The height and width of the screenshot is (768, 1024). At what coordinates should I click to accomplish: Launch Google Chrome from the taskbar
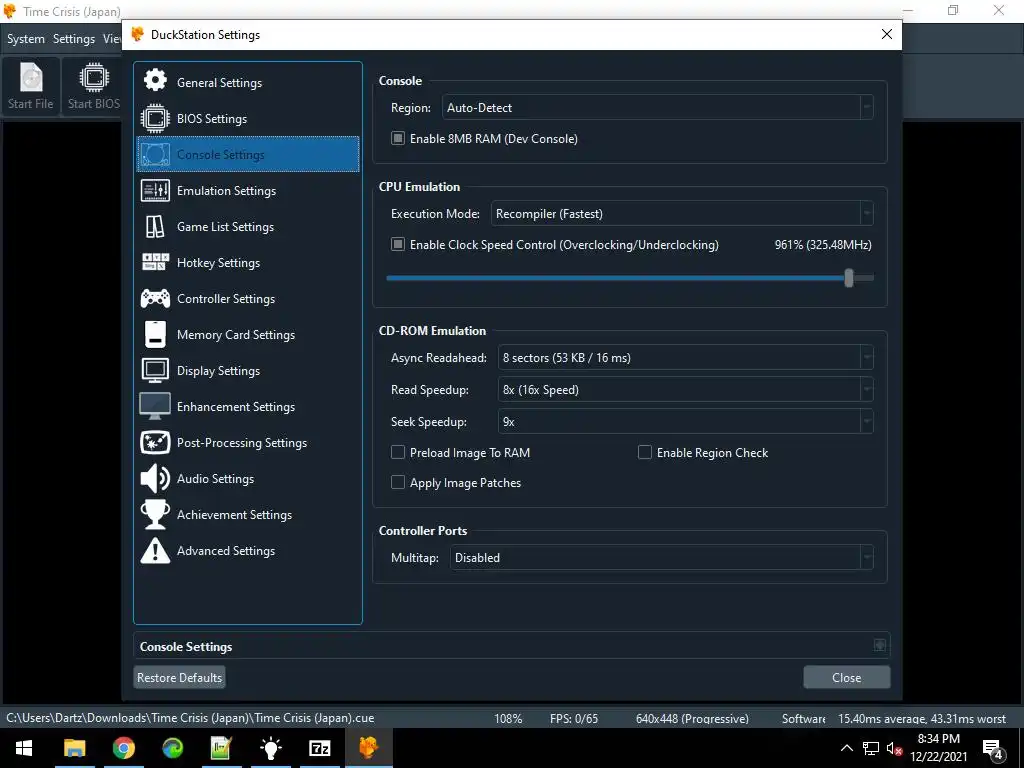click(x=123, y=748)
